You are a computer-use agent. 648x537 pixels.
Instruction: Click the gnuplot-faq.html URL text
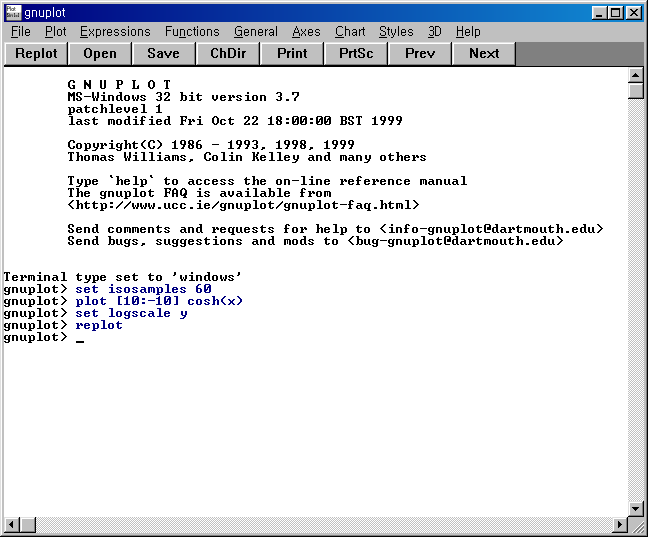[243, 205]
